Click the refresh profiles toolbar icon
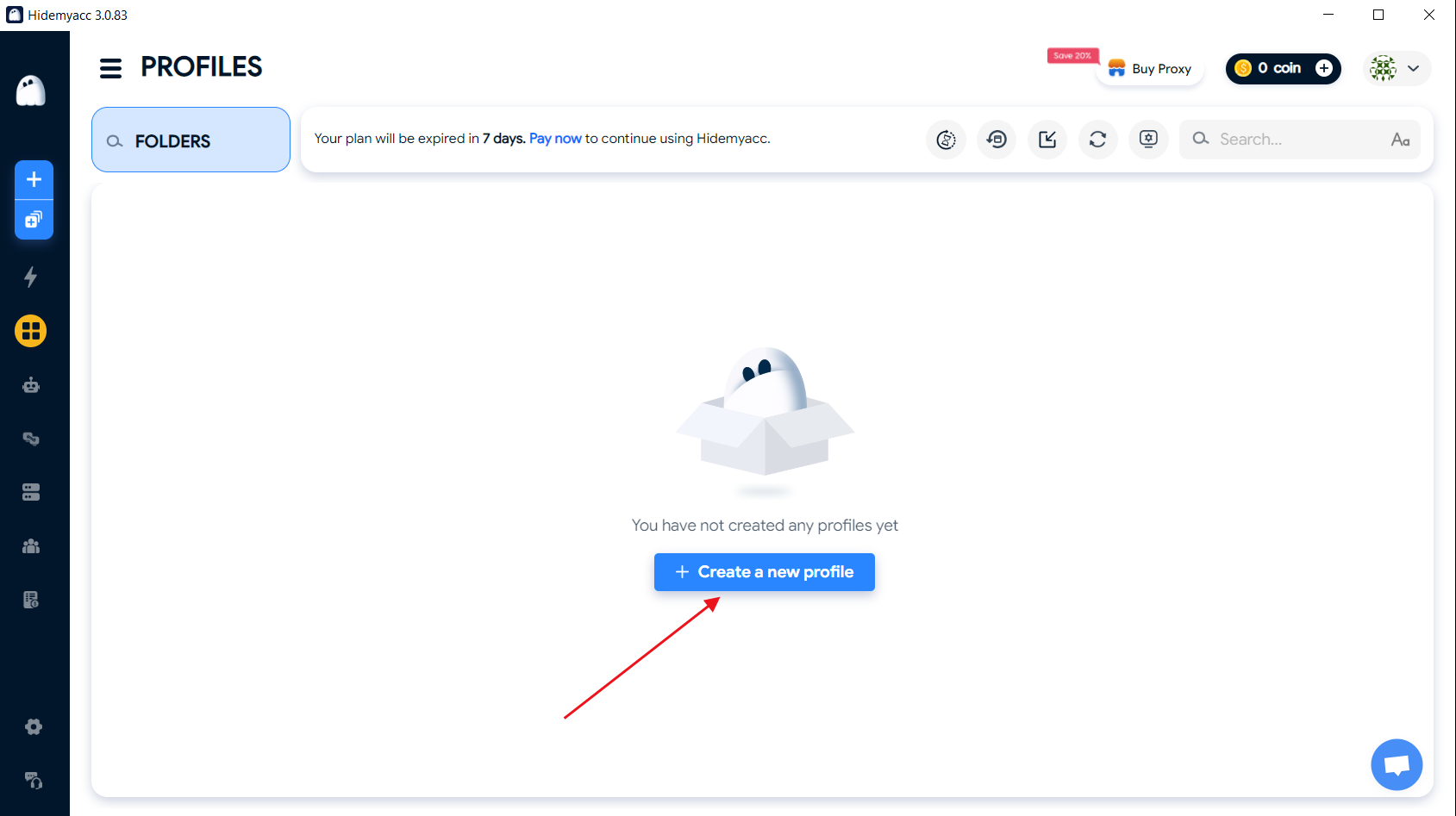The width and height of the screenshot is (1456, 816). point(1097,140)
